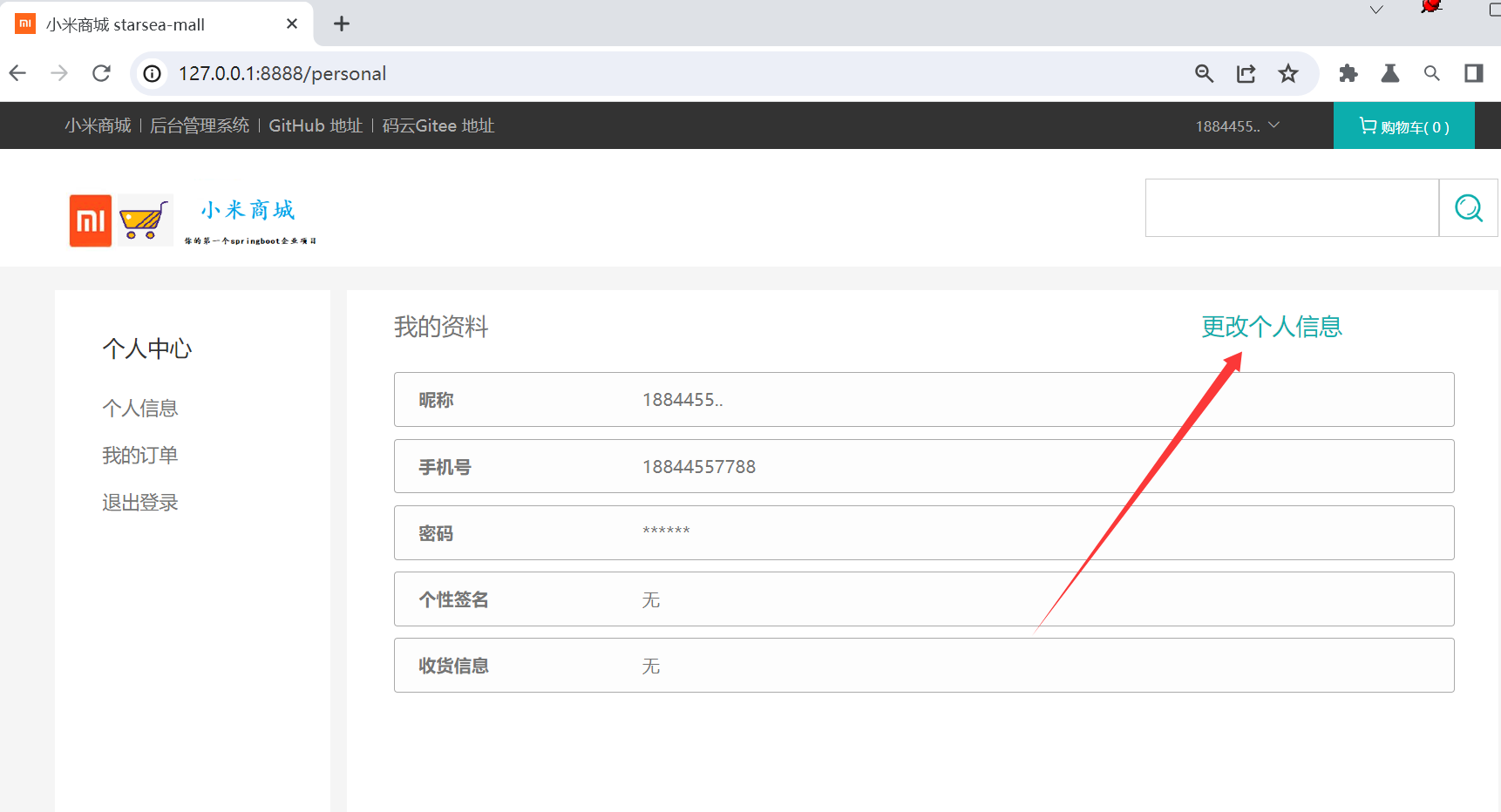1501x812 pixels.
Task: Click nickname value 1884455..
Action: 683,400
